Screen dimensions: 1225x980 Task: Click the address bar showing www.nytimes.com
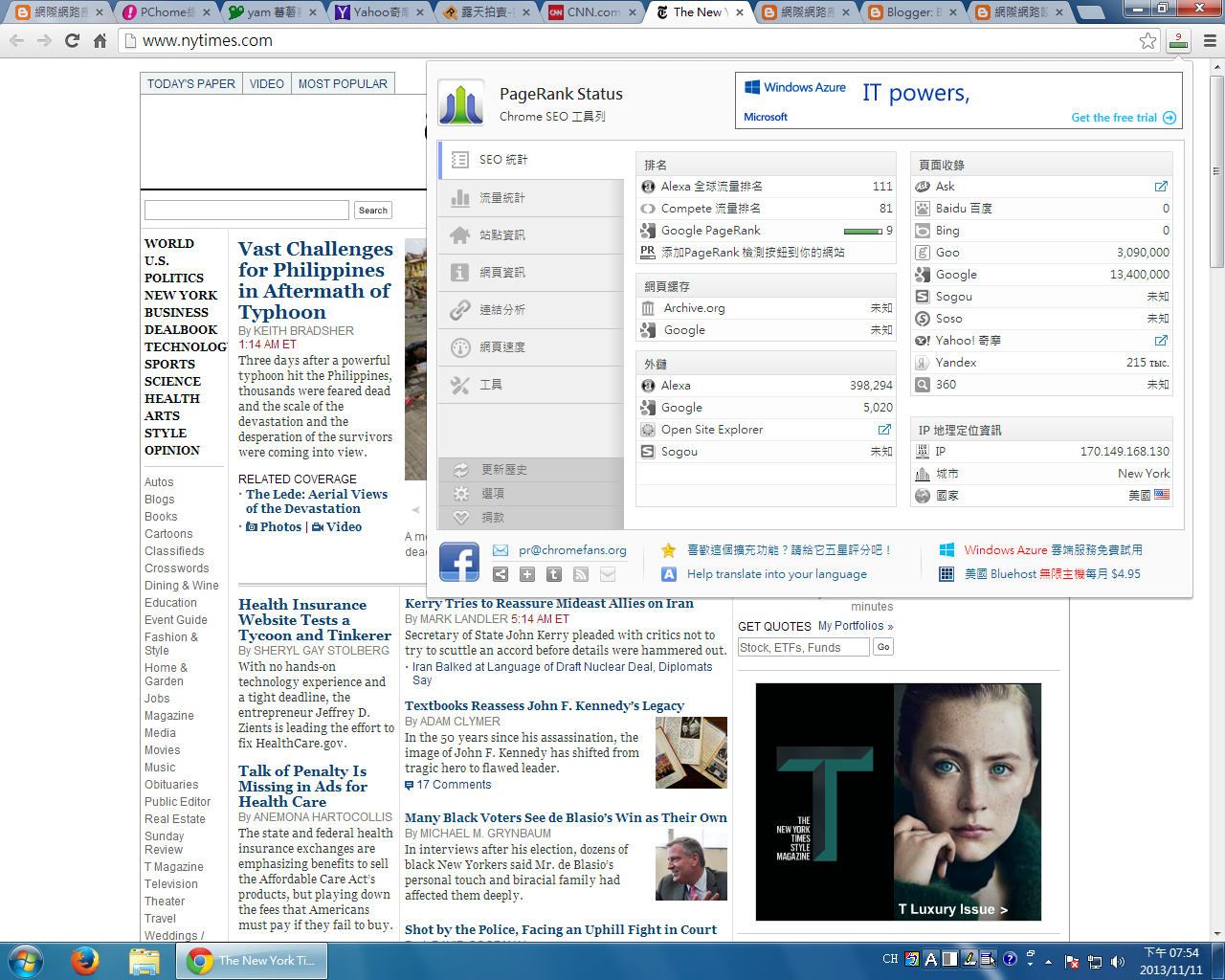coord(632,40)
